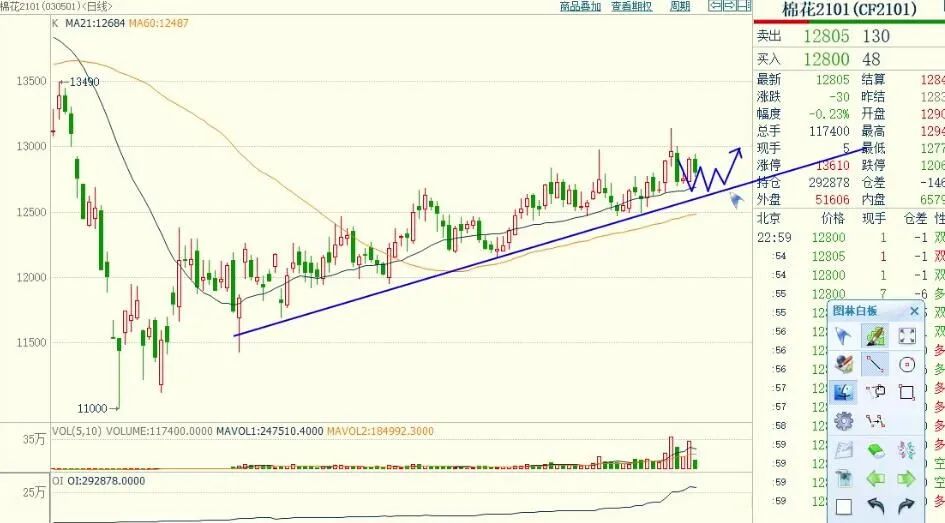
Task: Click the 棉花2101 (CF2101) contract title
Action: point(849,9)
